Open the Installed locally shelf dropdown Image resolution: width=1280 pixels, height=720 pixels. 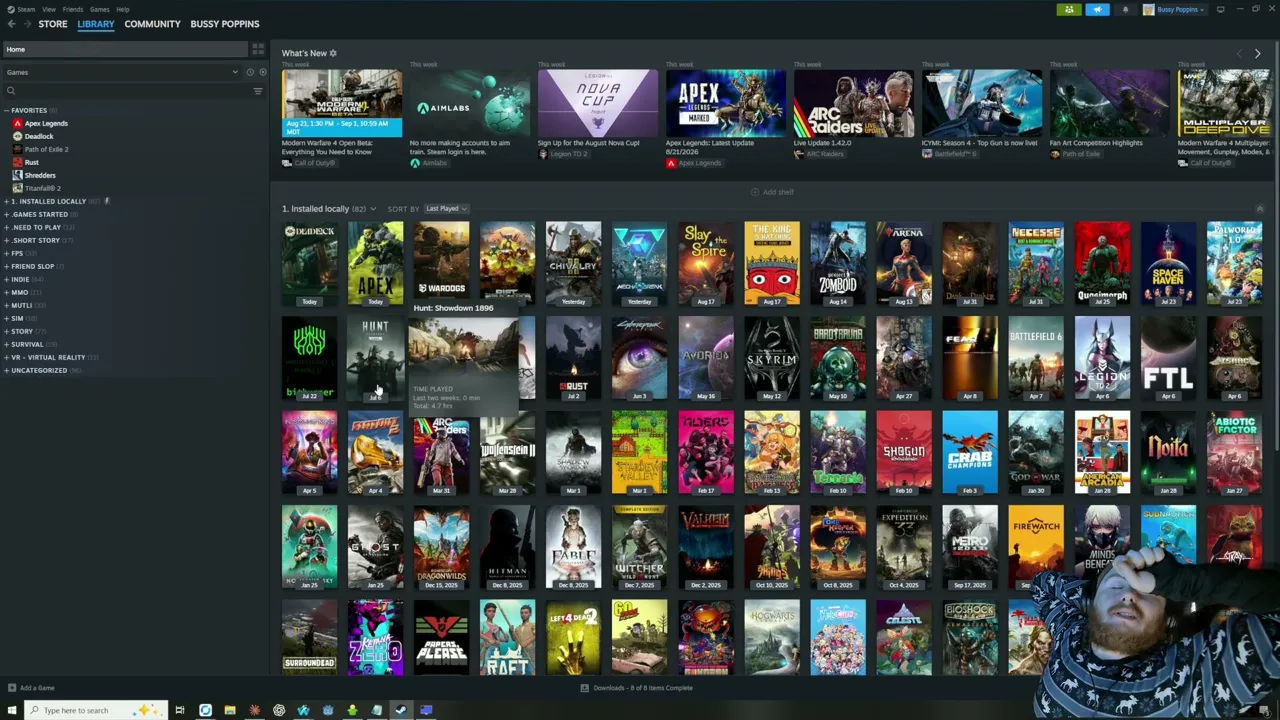click(x=372, y=209)
